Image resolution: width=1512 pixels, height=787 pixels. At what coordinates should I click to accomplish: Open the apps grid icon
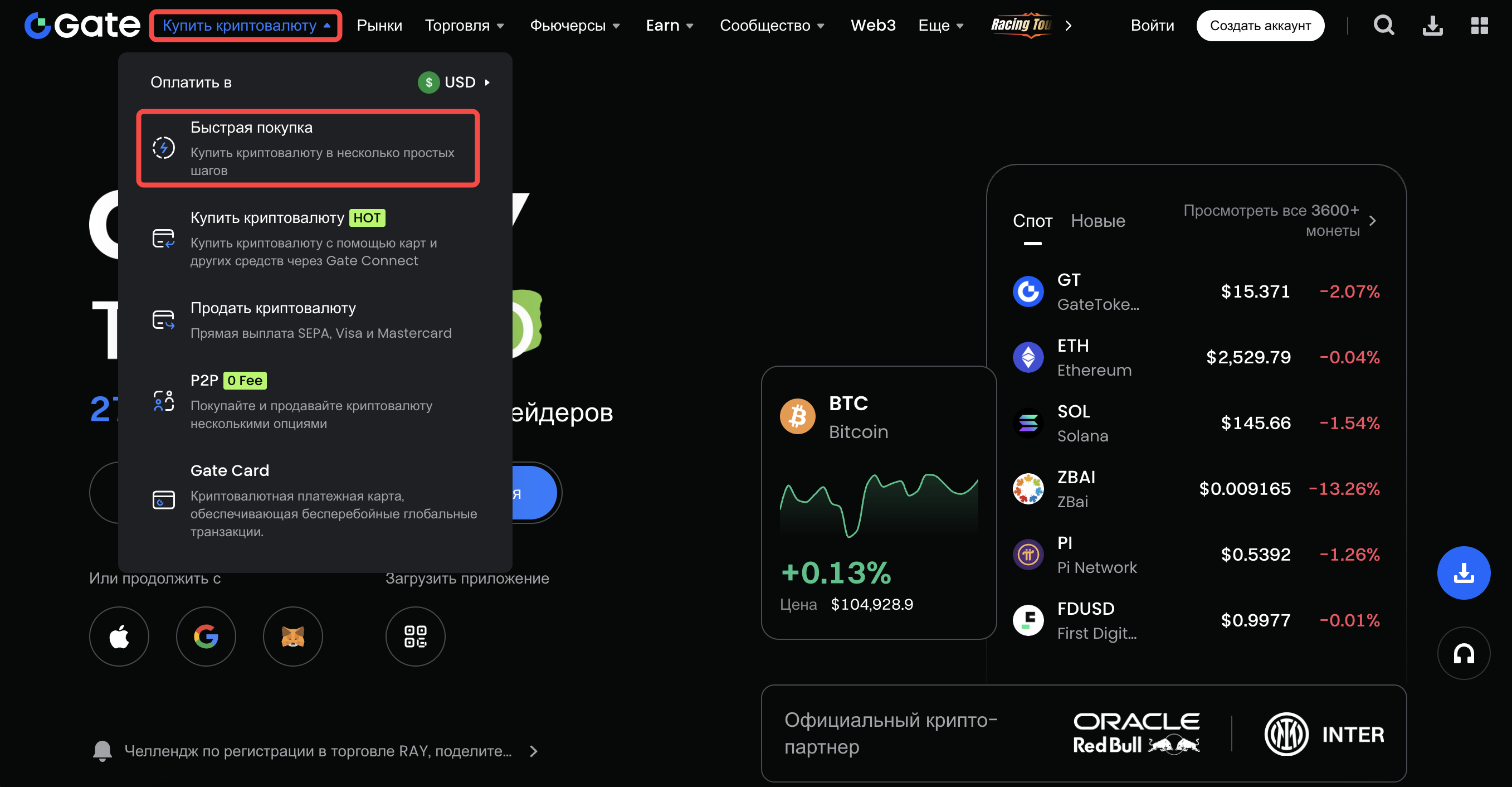[x=1479, y=25]
